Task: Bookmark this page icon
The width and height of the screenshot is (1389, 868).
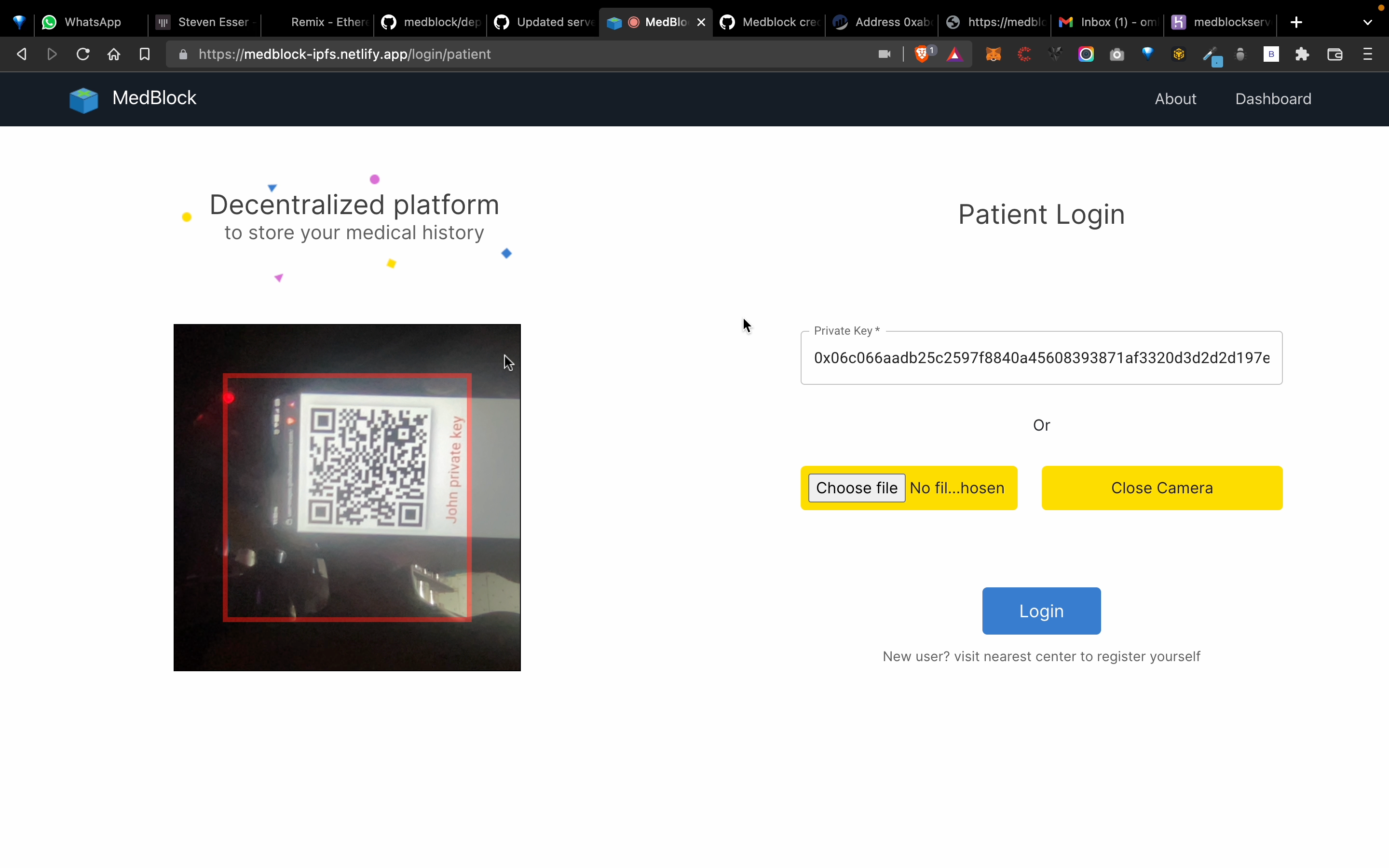Action: tap(145, 54)
